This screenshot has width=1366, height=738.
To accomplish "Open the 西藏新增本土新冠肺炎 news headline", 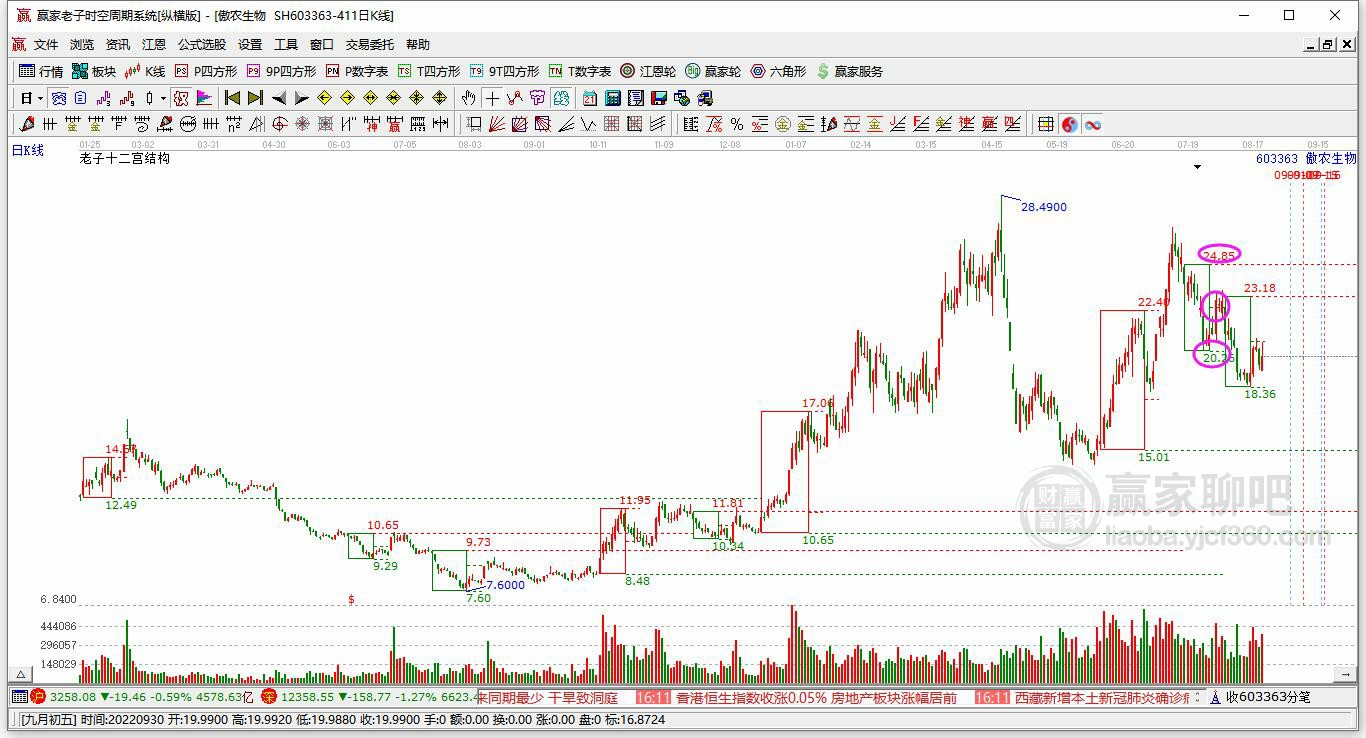I will [x=1102, y=697].
